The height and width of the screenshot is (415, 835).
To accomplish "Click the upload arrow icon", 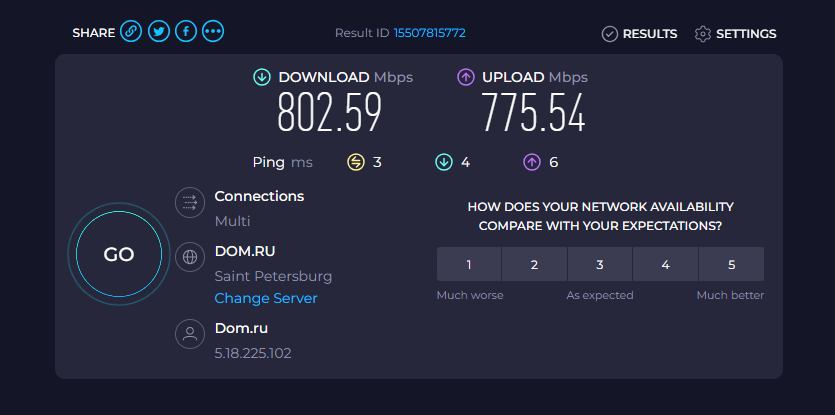I will (466, 77).
